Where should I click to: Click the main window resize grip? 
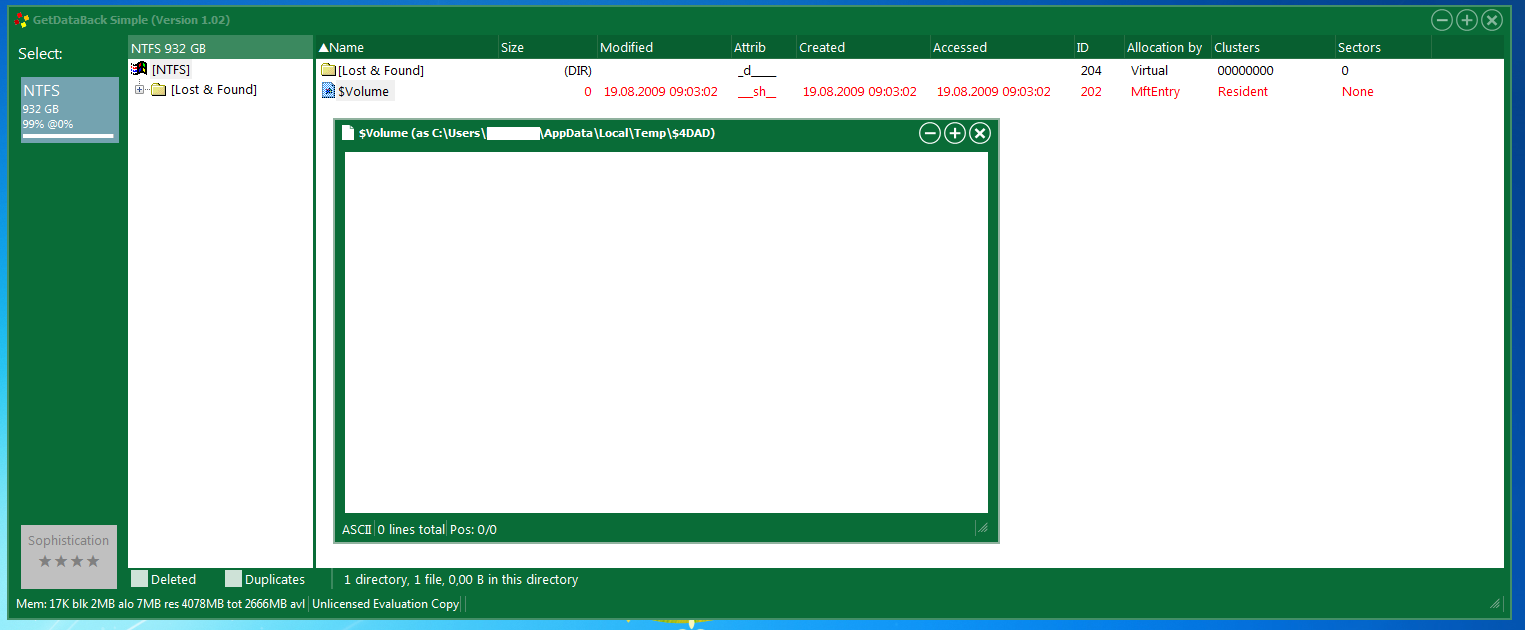pyautogui.click(x=1495, y=603)
